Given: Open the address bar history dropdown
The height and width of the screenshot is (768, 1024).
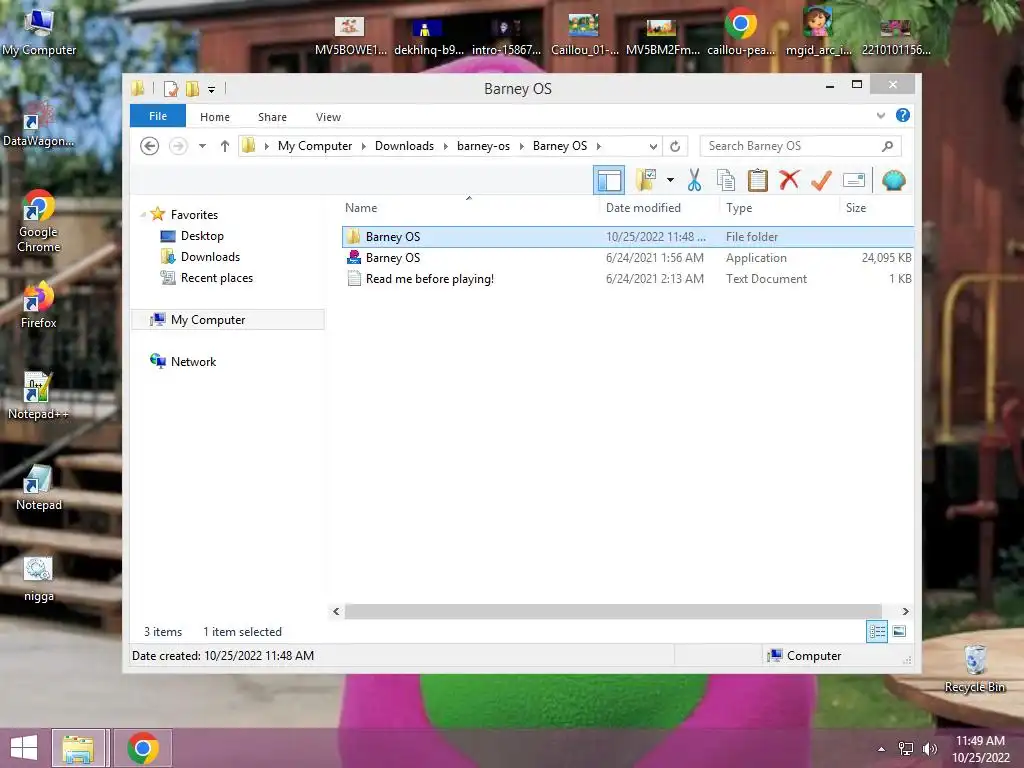Looking at the screenshot, I should (x=653, y=146).
